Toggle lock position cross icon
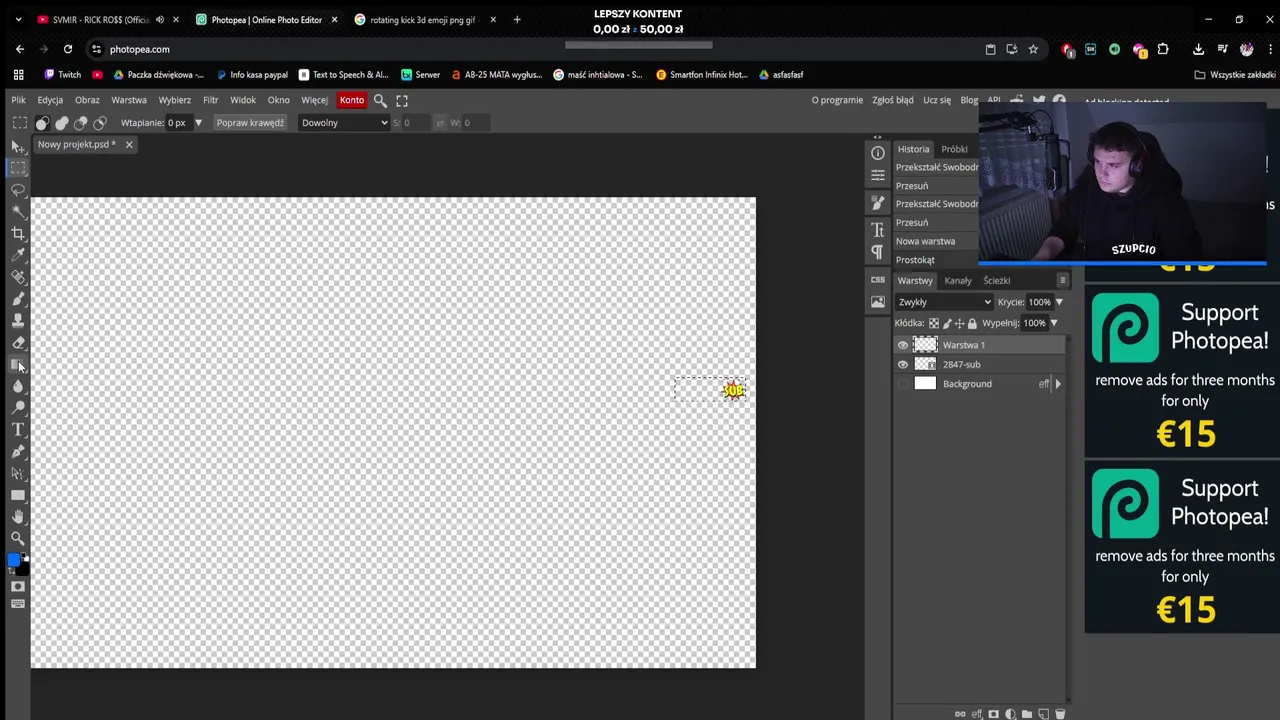 coord(960,323)
